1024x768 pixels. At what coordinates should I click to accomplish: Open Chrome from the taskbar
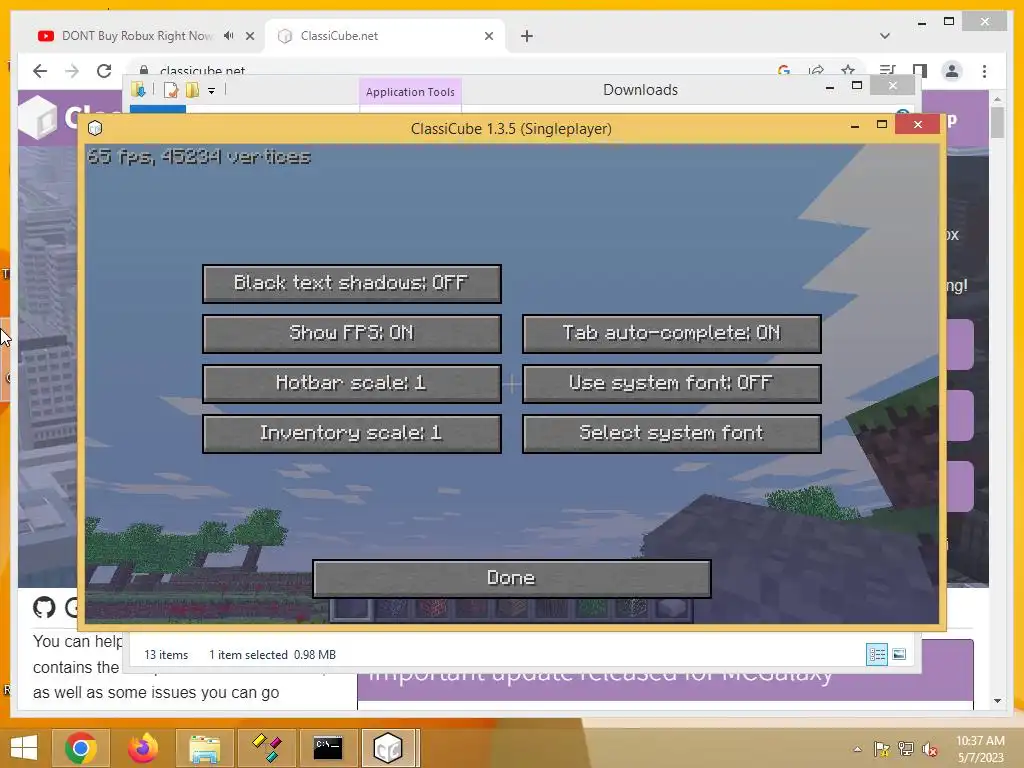(81, 748)
